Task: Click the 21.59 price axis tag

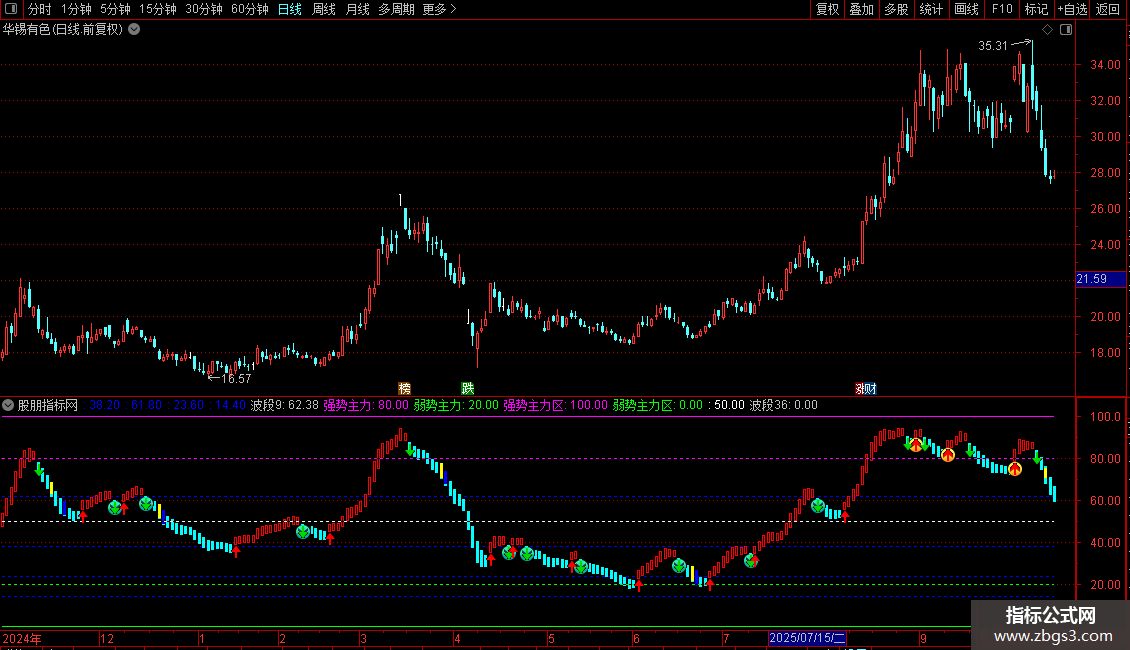Action: [1100, 279]
